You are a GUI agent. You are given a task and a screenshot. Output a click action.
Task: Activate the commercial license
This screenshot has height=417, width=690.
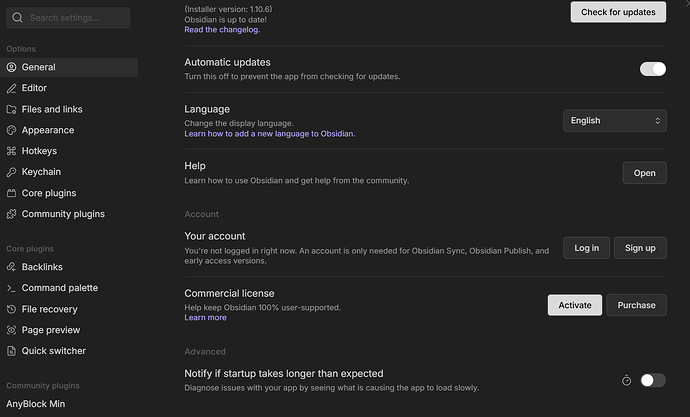tap(574, 305)
